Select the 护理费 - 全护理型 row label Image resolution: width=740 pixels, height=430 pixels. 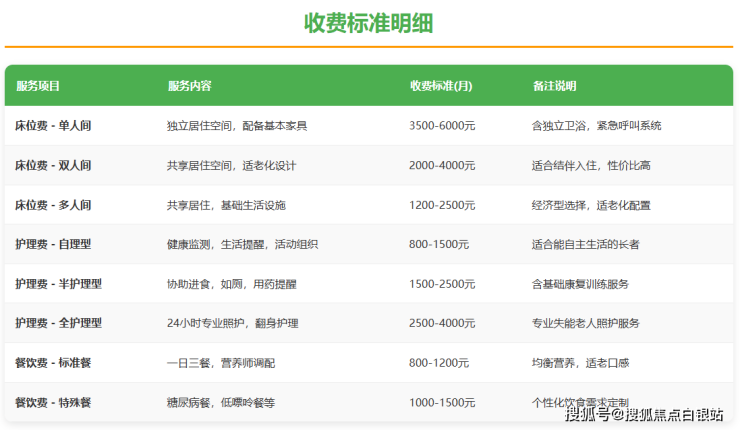click(58, 323)
